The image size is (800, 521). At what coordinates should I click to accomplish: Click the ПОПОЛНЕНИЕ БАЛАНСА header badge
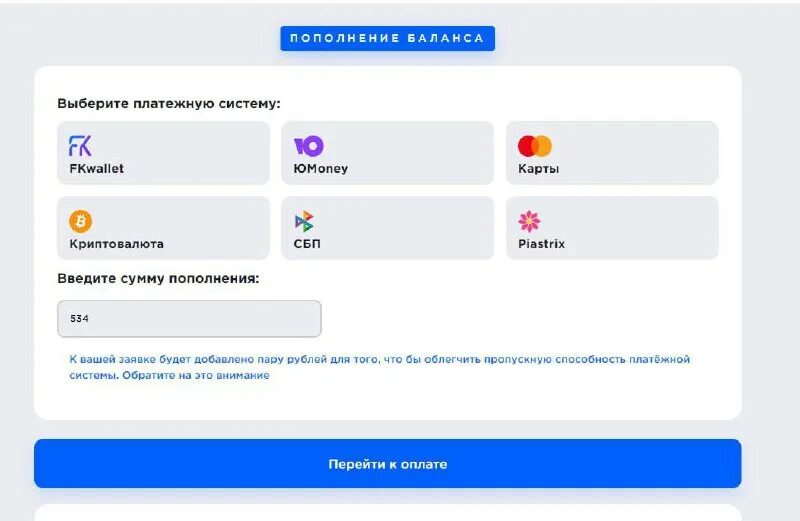coord(387,38)
